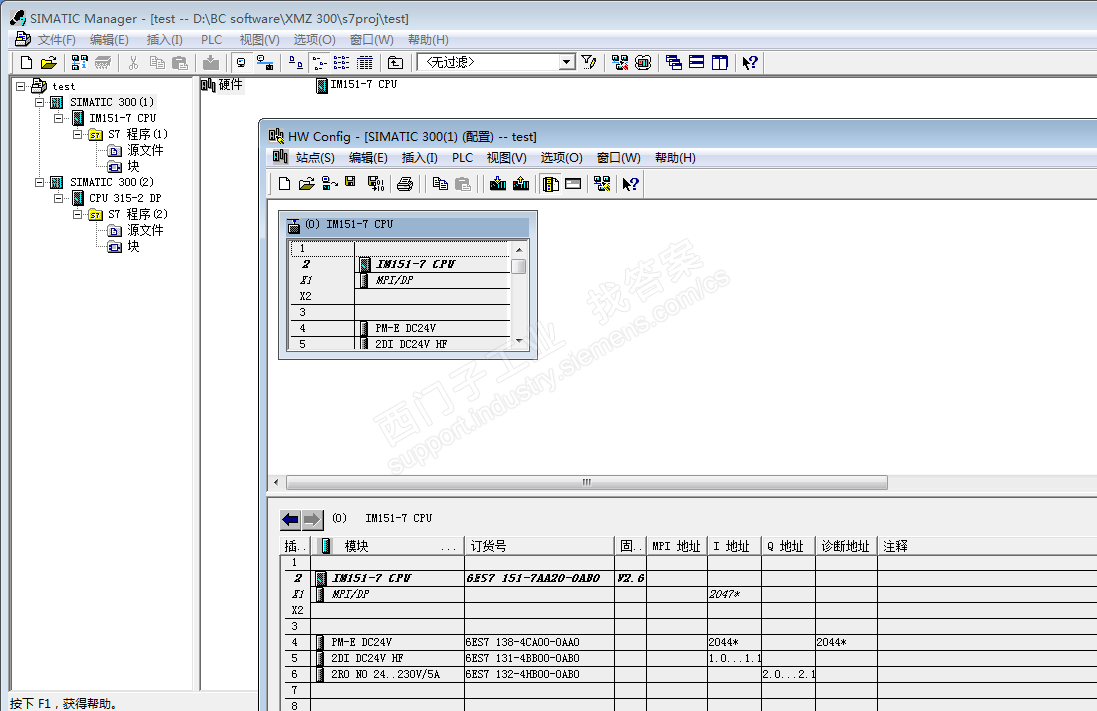
Task: Click the rack scrollbar up arrow
Action: [519, 250]
